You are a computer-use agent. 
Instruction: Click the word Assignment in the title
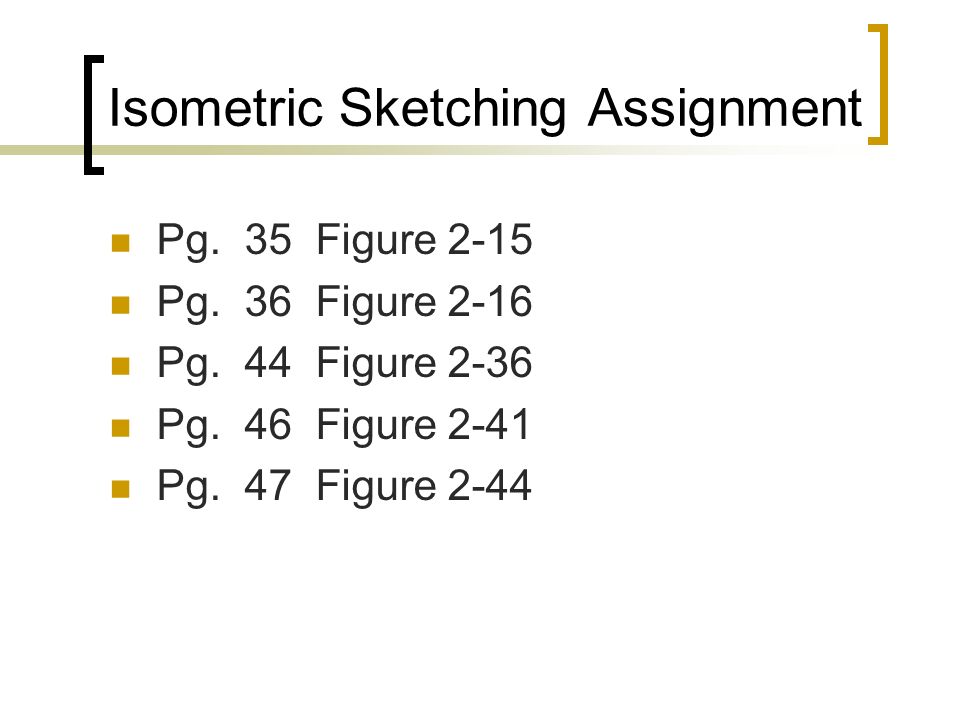[725, 109]
